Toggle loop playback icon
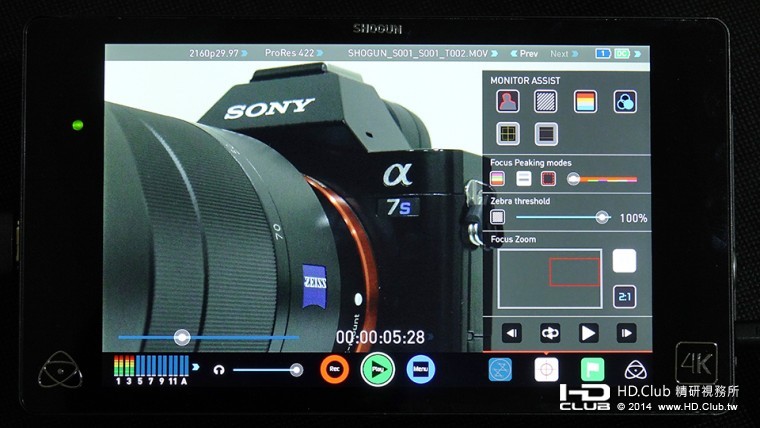760x428 pixels. click(550, 333)
